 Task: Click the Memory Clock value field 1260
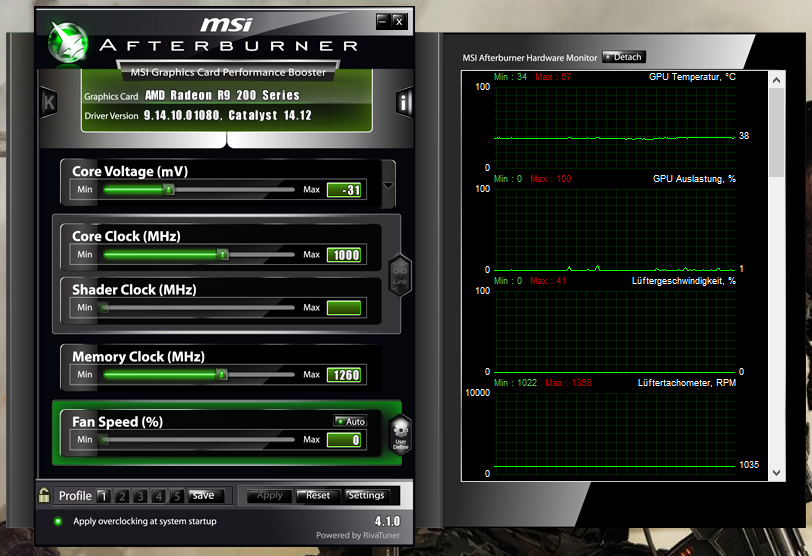(344, 375)
